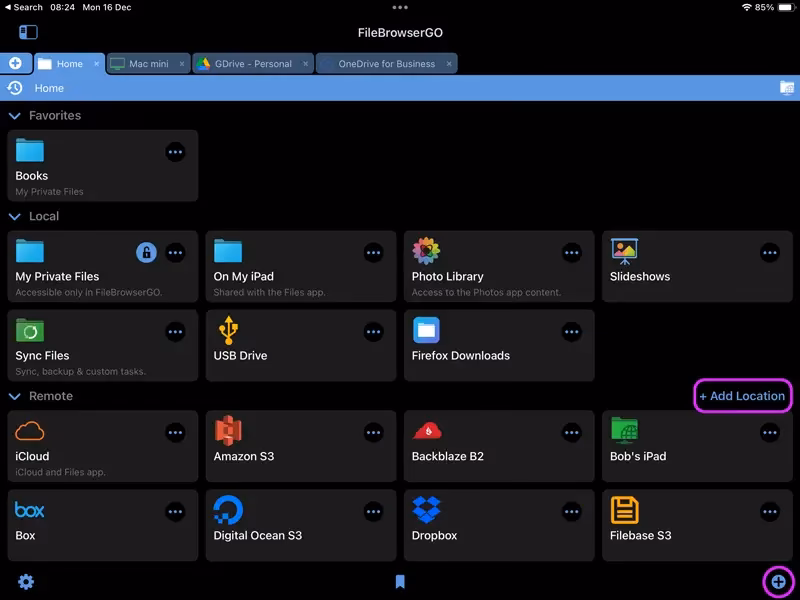Open the history clock icon
The image size is (800, 600).
(x=15, y=88)
